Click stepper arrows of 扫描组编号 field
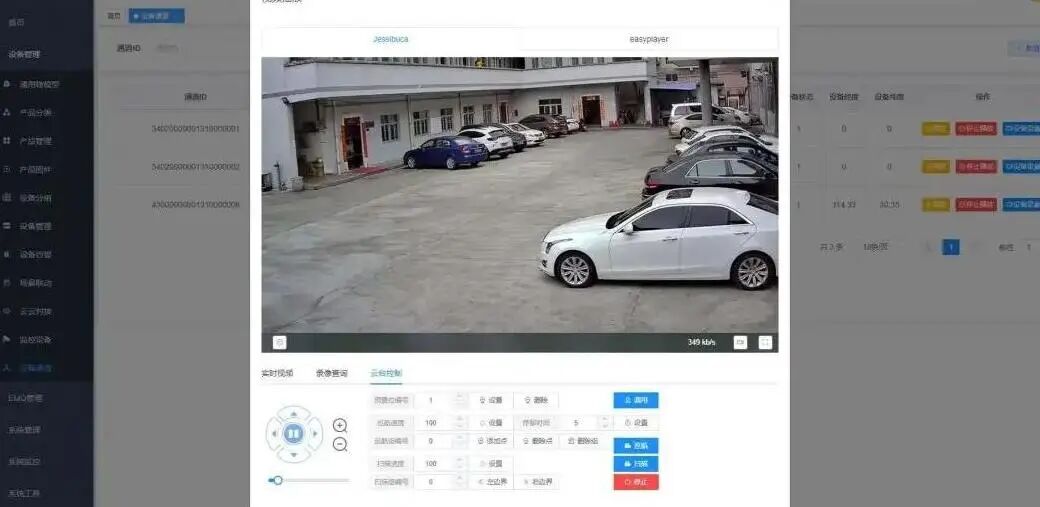This screenshot has height=507, width=1040. (460, 482)
